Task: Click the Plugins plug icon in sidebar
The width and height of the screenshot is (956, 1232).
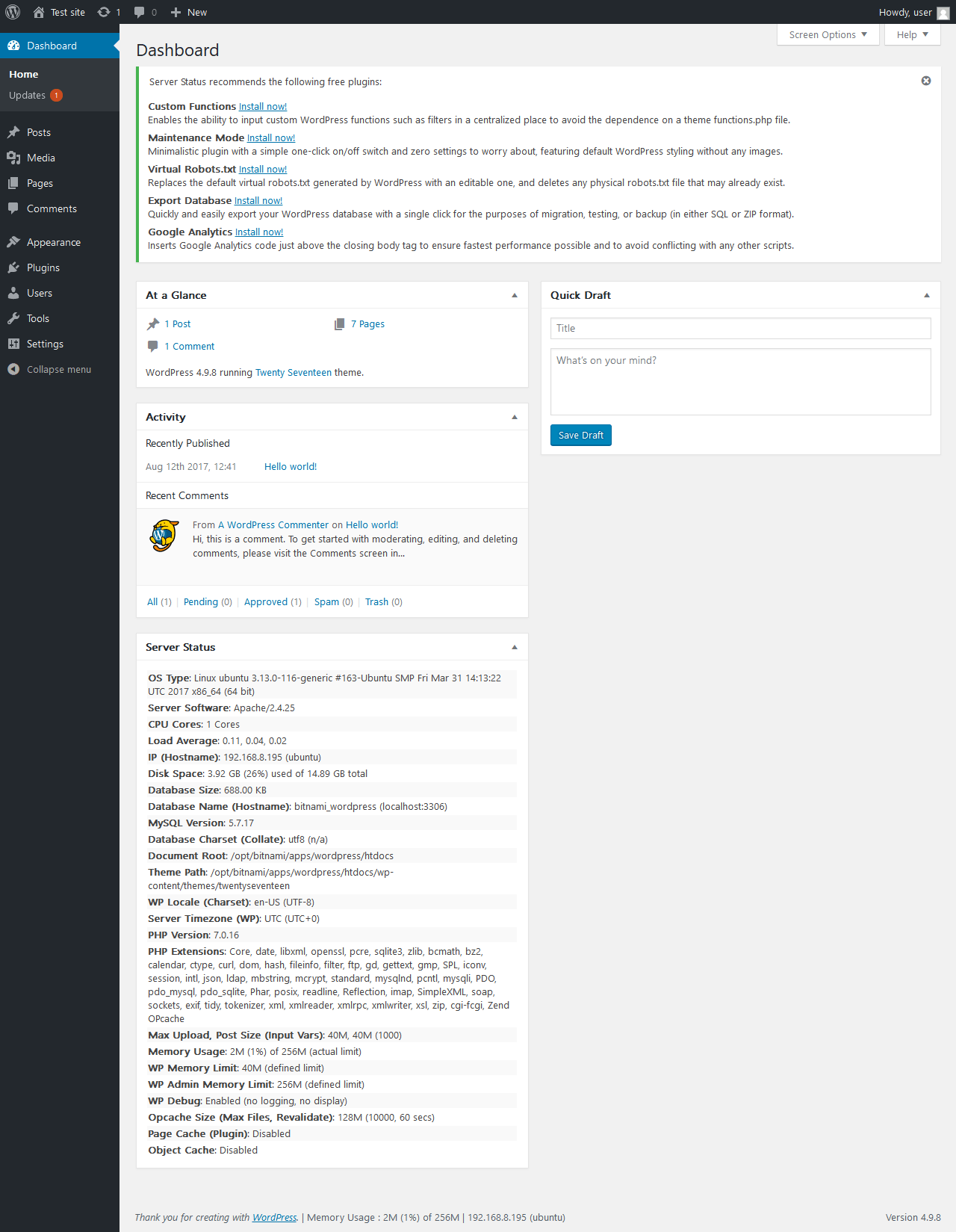Action: click(x=13, y=267)
